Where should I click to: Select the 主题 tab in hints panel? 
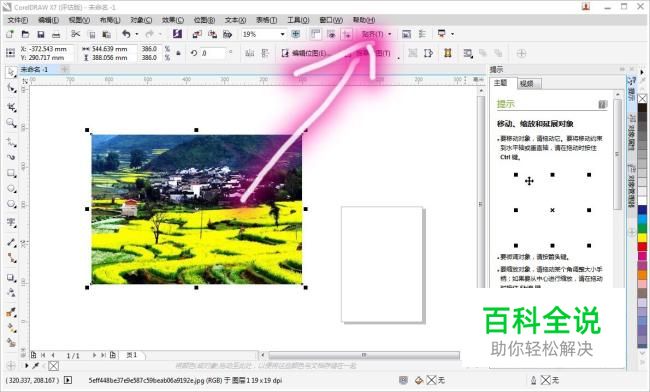click(501, 83)
